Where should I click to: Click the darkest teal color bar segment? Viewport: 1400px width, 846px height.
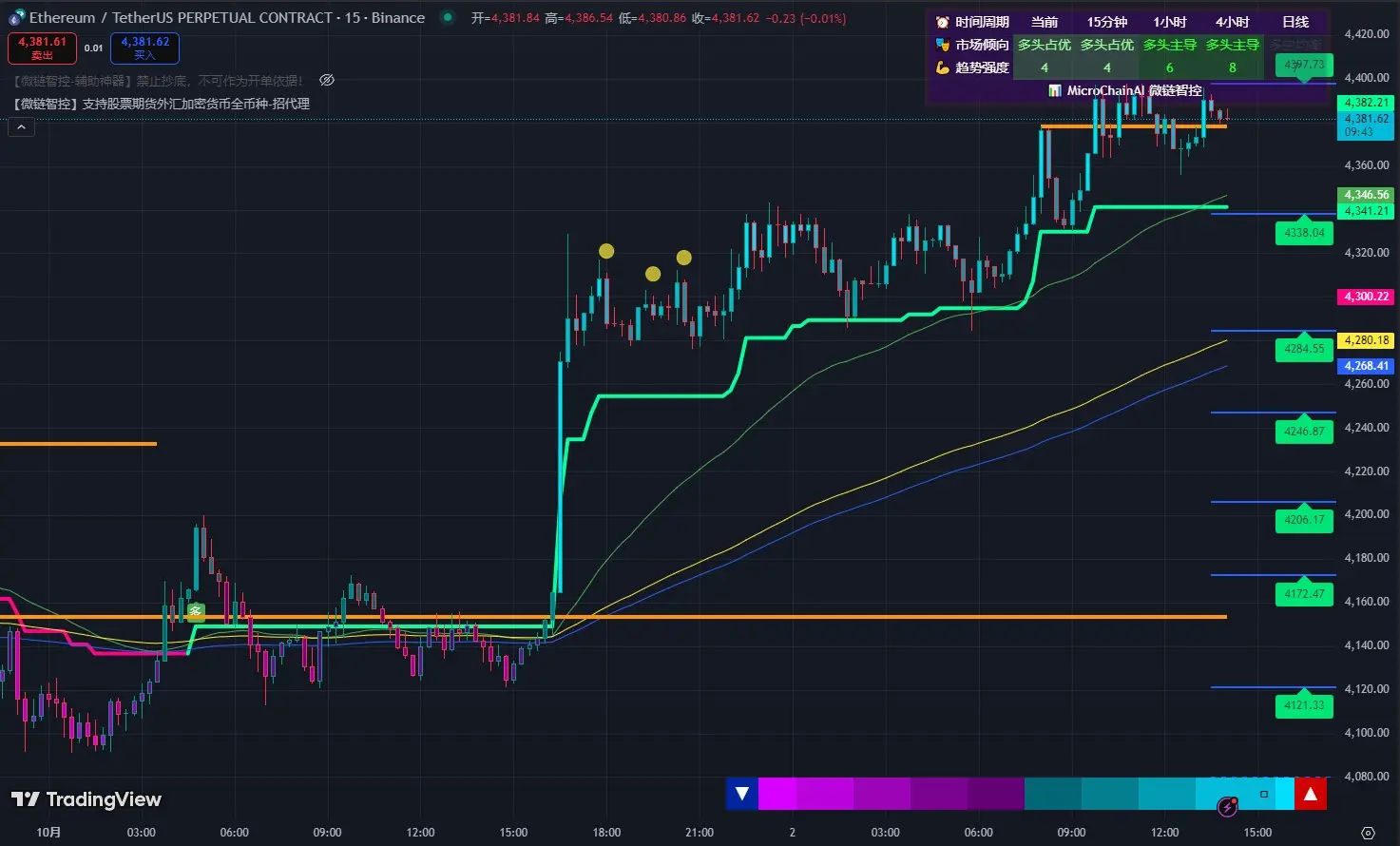point(1053,794)
